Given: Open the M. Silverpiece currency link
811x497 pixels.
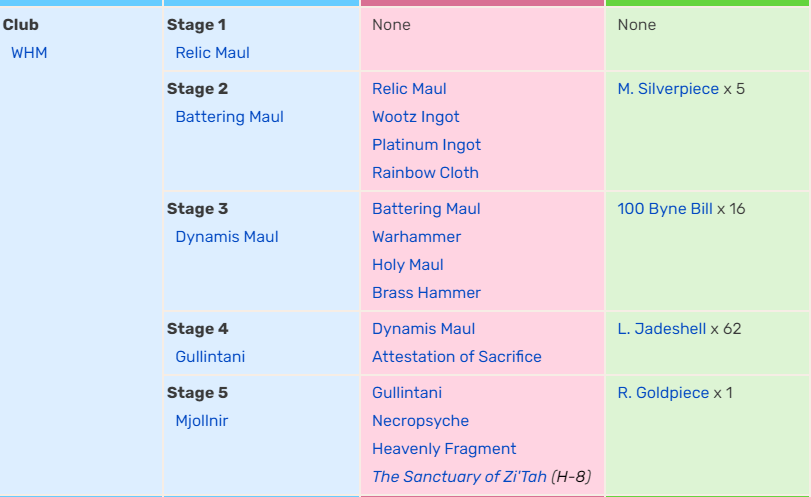Looking at the screenshot, I should point(668,89).
